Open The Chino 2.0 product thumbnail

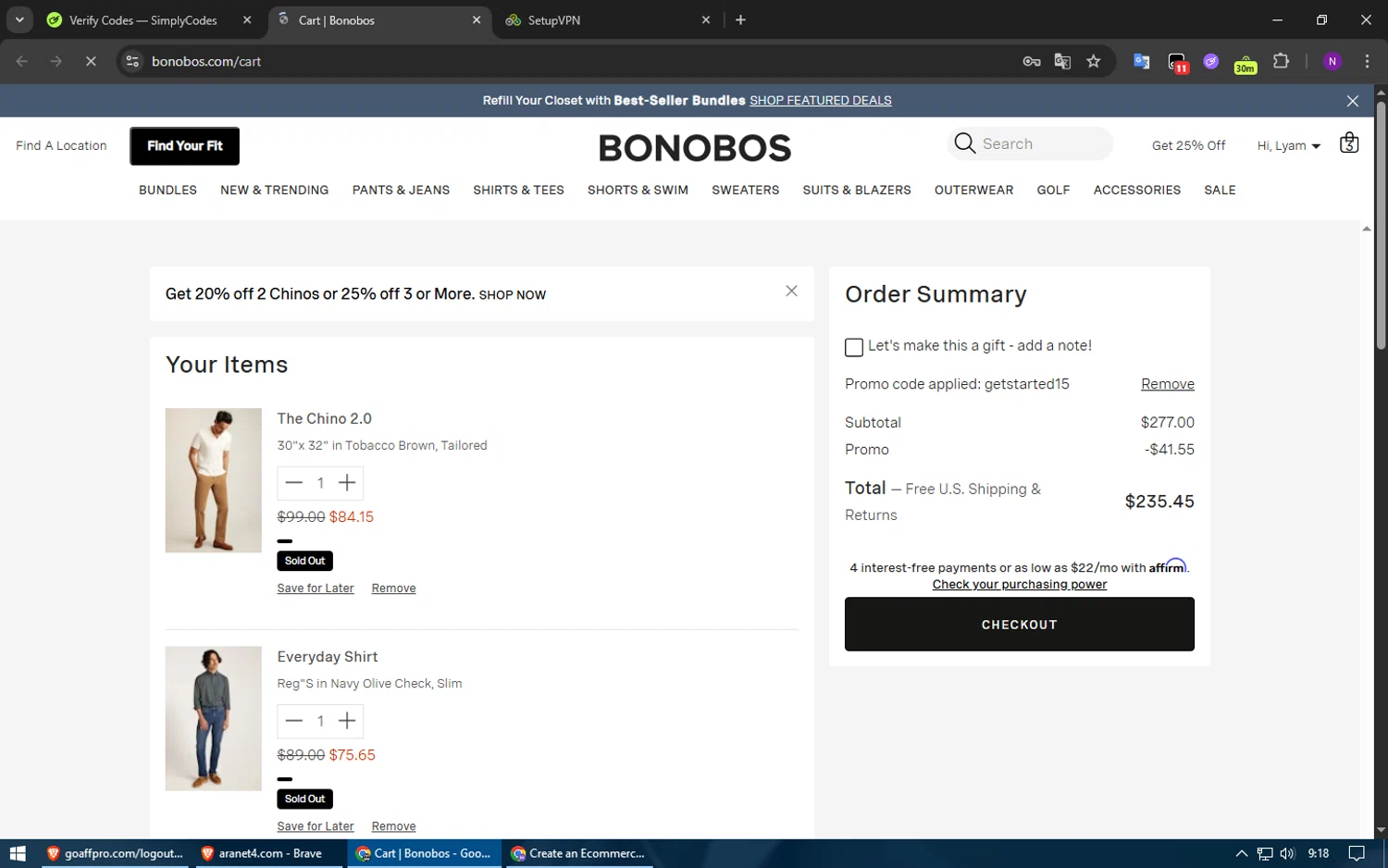(x=213, y=480)
